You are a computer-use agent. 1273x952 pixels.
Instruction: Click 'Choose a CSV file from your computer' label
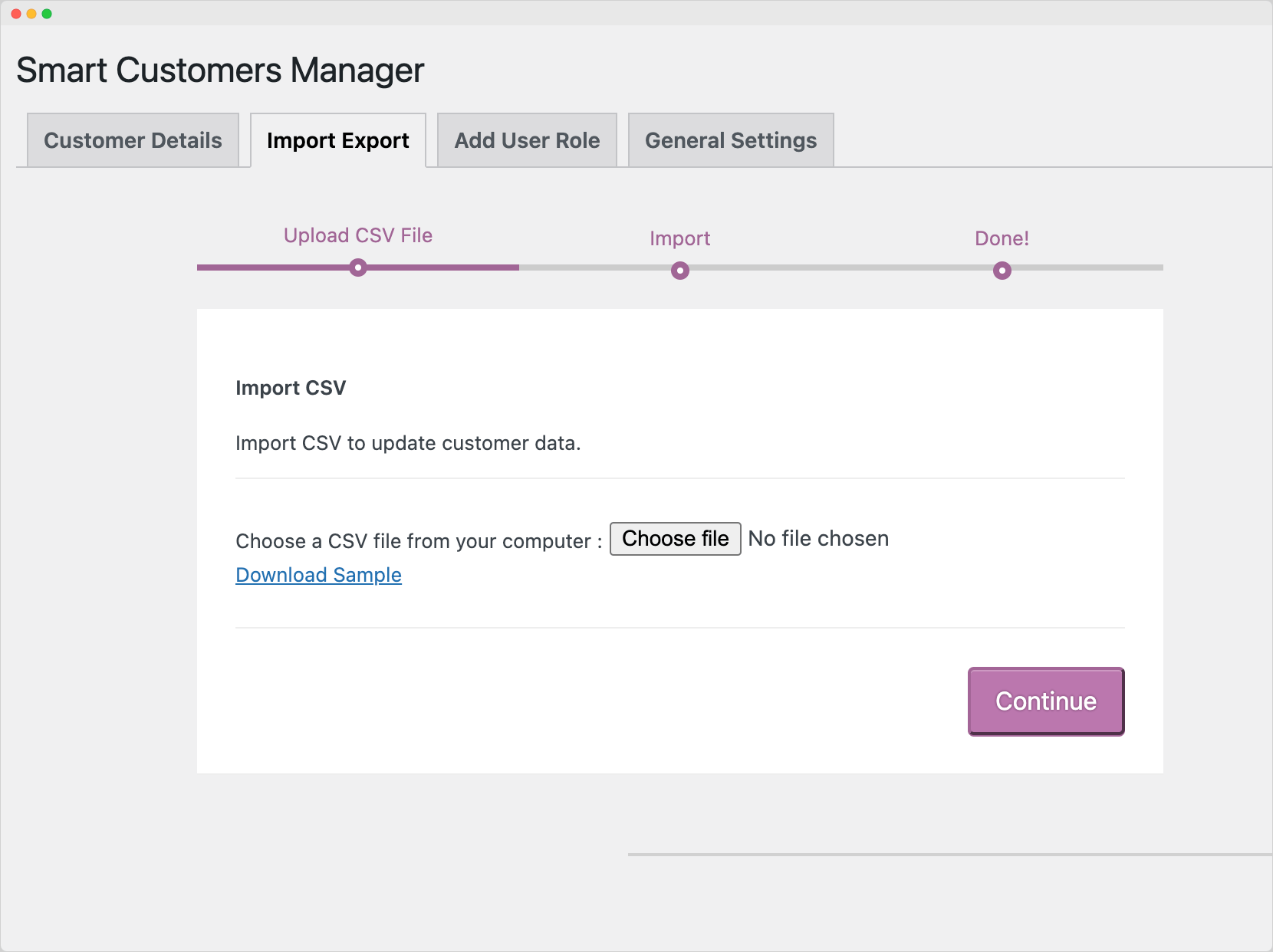coord(419,541)
